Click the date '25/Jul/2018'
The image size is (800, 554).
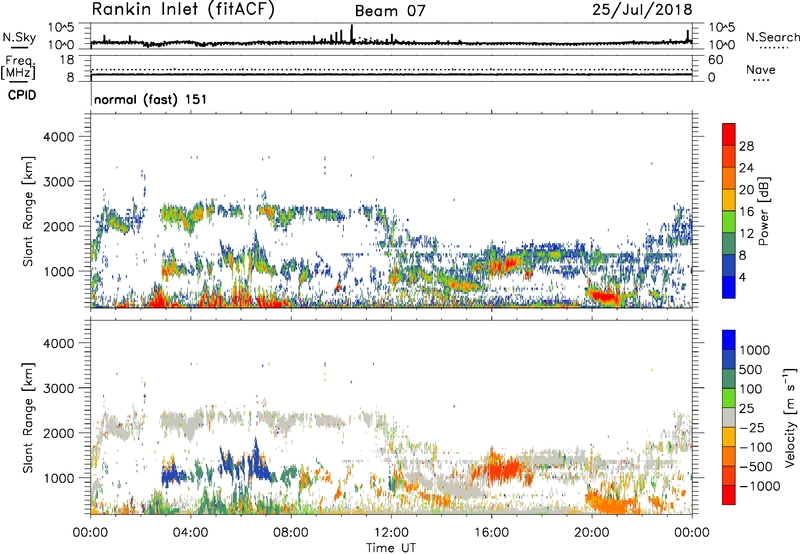(642, 10)
